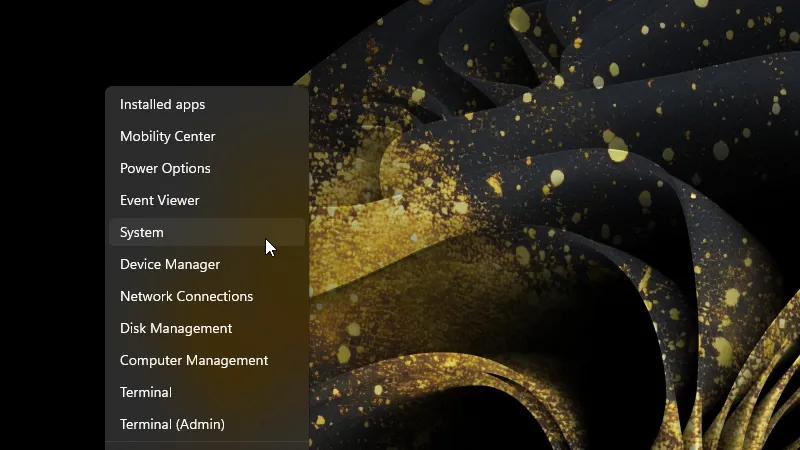800x450 pixels.
Task: Open Terminal (Admin) entry
Action: (x=207, y=424)
